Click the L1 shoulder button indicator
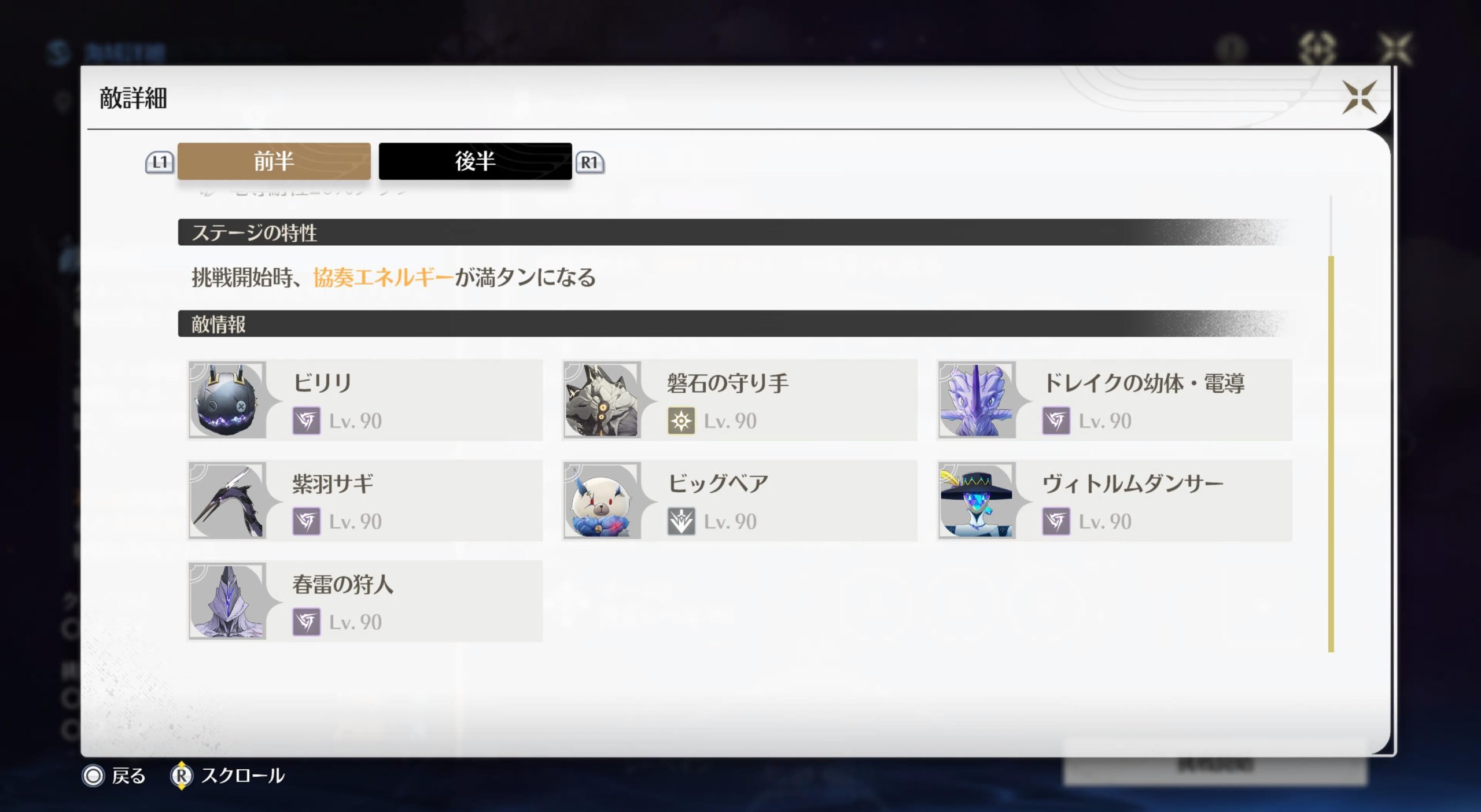The width and height of the screenshot is (1481, 812). (160, 163)
